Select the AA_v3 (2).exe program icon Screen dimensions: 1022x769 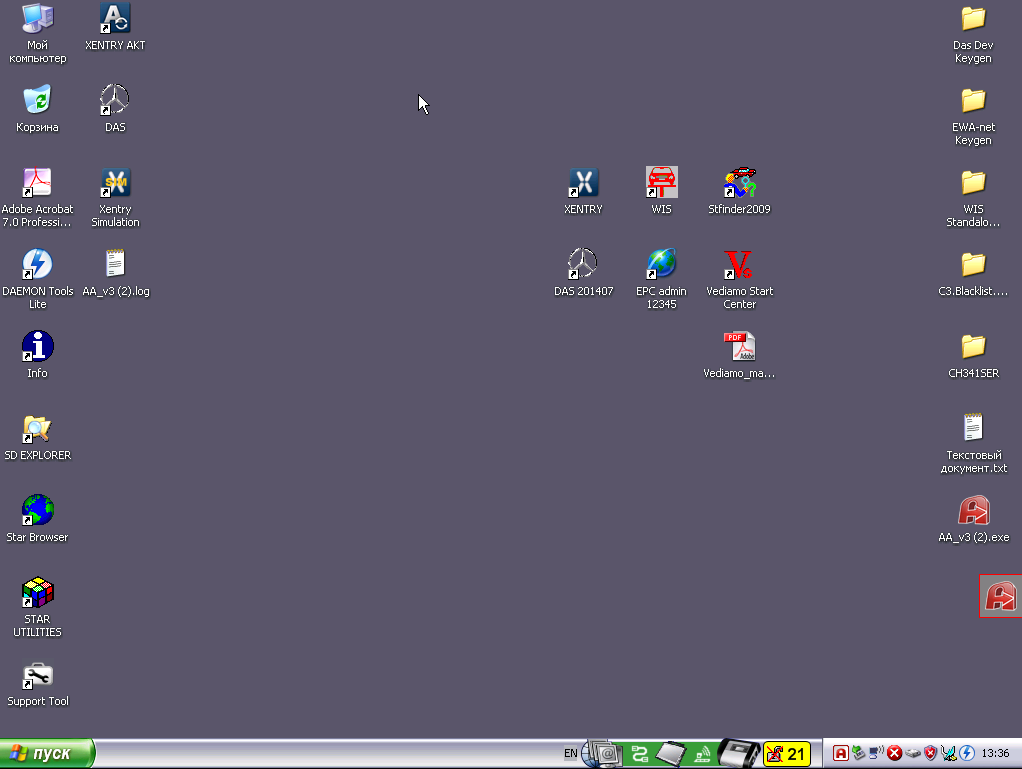pos(973,519)
